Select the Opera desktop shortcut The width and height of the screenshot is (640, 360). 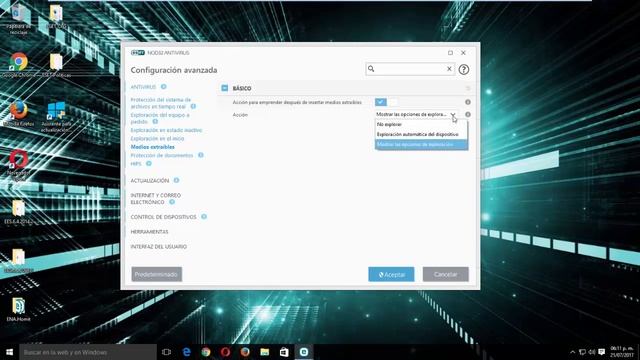pos(18,165)
